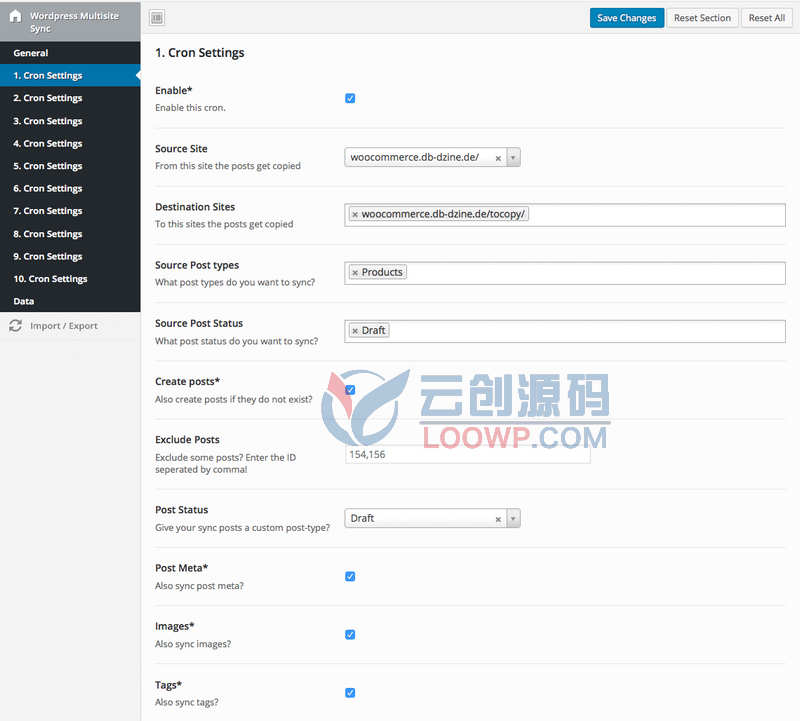The image size is (800, 721).
Task: Remove woocommerce.db-dzine.de/tocopy/ destination tag
Action: [x=355, y=214]
